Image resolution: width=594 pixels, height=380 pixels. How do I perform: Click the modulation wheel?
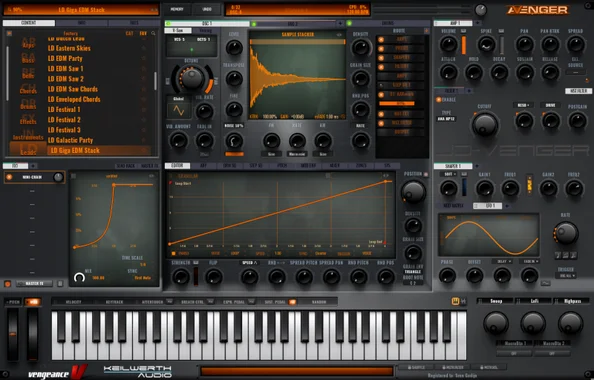[33, 334]
